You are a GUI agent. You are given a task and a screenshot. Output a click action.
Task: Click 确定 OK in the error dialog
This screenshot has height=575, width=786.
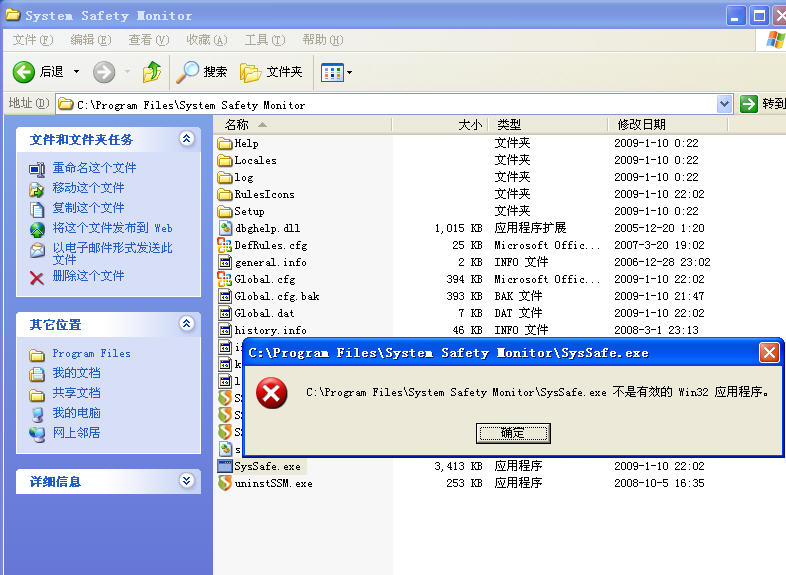tap(513, 433)
